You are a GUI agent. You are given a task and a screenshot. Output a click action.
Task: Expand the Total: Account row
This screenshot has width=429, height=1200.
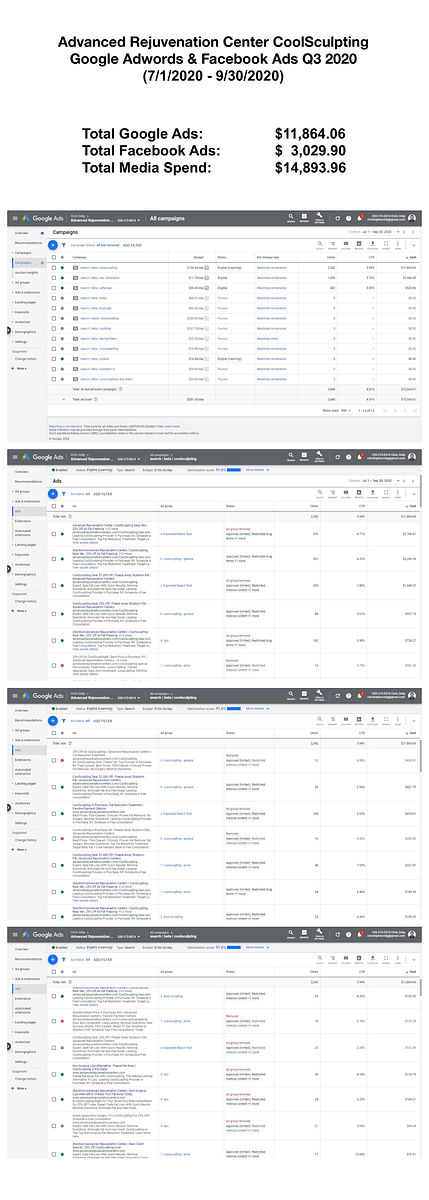(63, 399)
